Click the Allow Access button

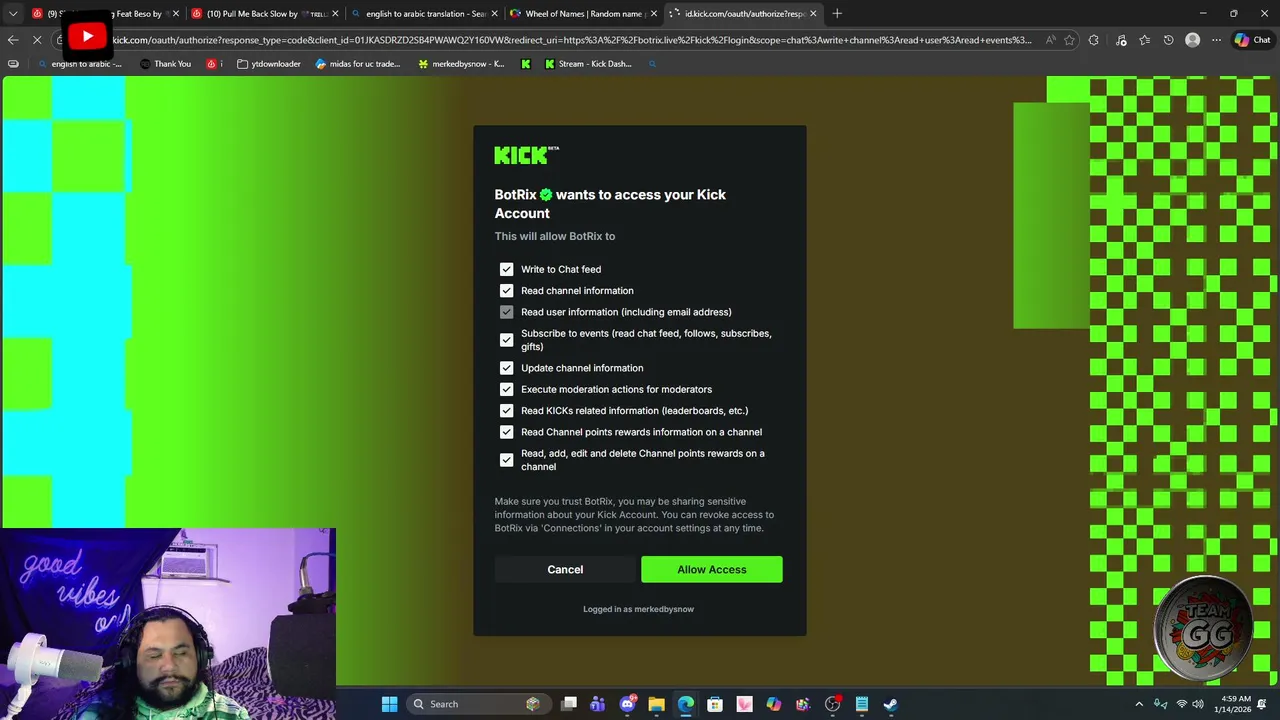(x=712, y=569)
